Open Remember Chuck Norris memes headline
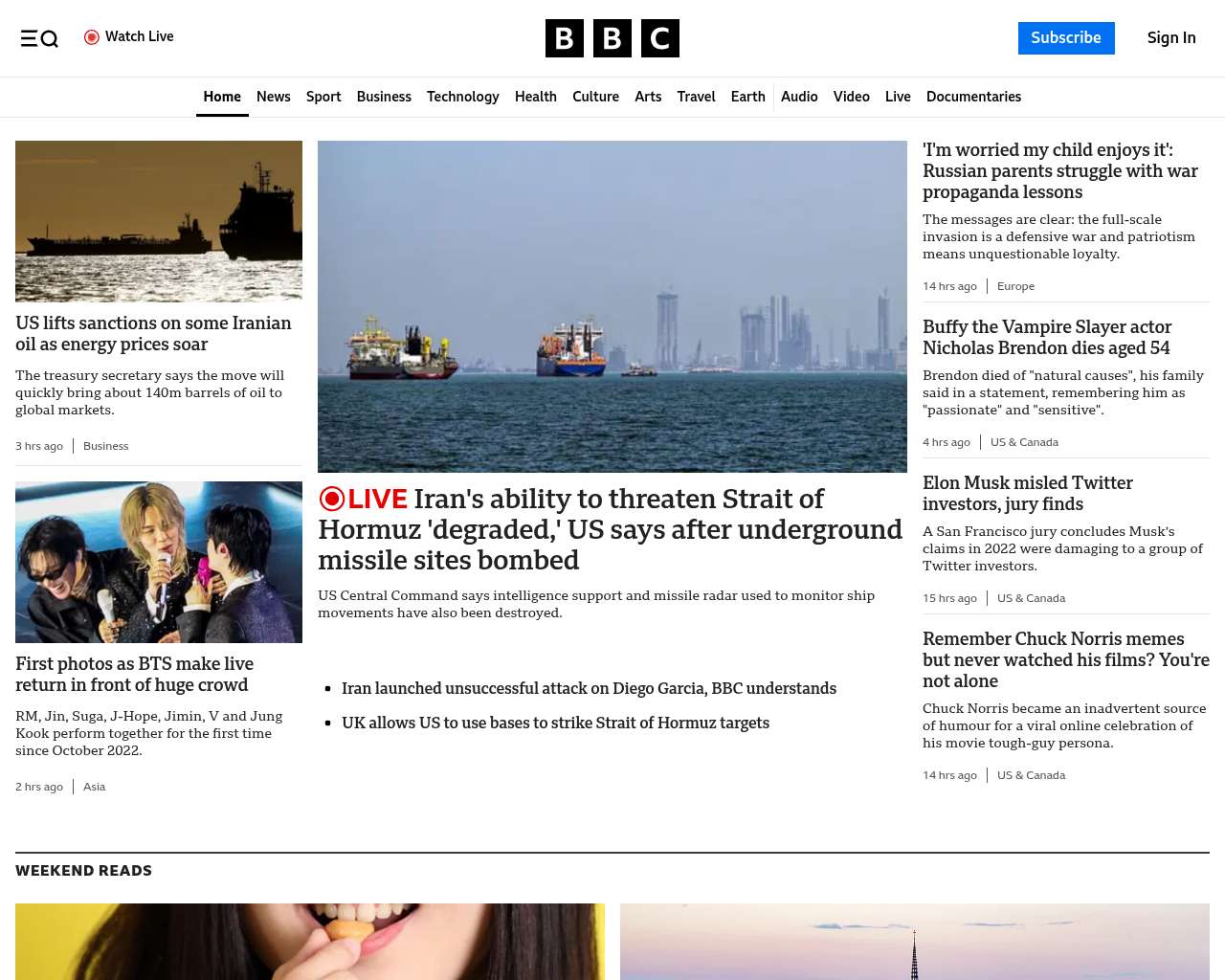1225x980 pixels. [x=1065, y=659]
